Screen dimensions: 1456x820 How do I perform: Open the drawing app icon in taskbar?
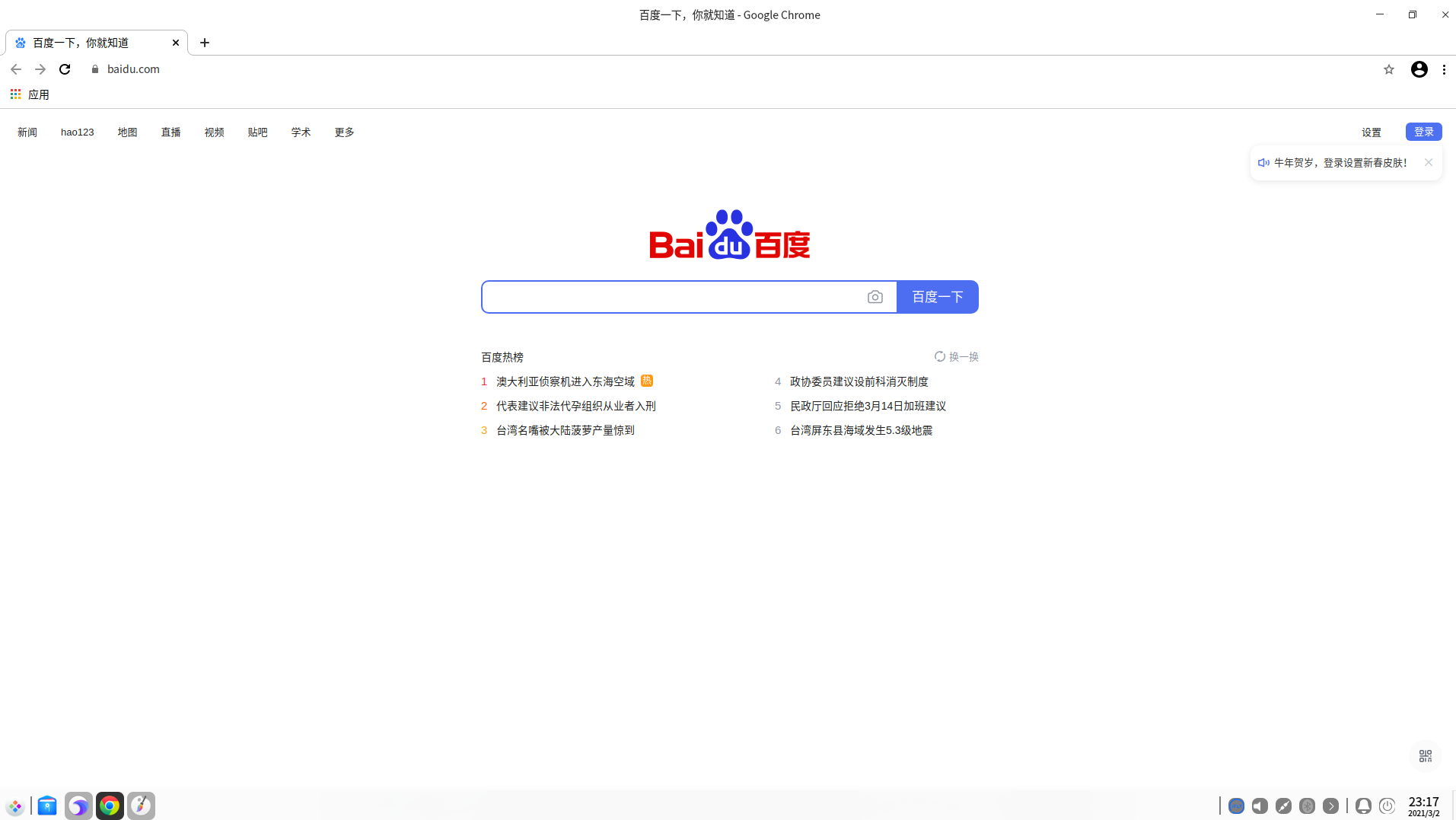click(x=141, y=806)
